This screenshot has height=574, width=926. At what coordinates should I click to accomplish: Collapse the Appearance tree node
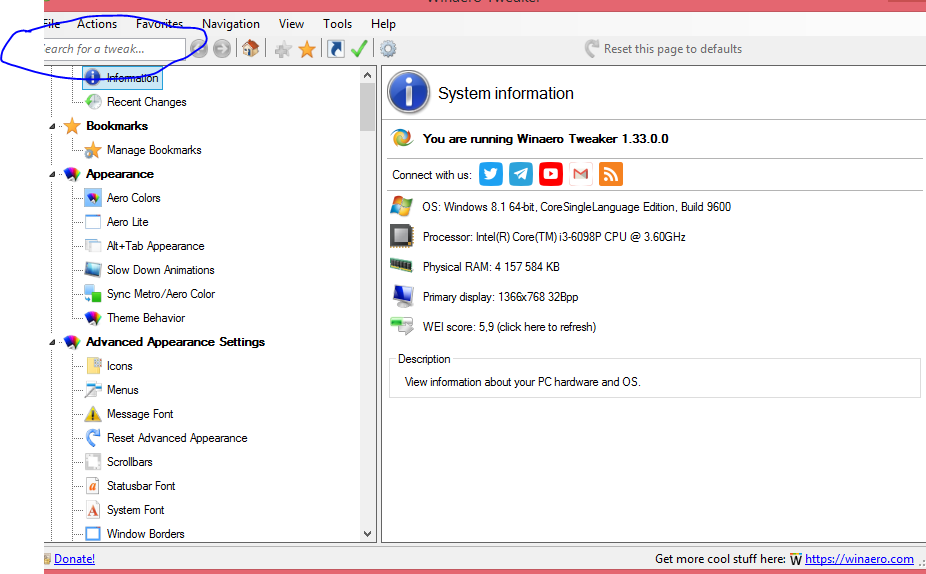[x=52, y=174]
